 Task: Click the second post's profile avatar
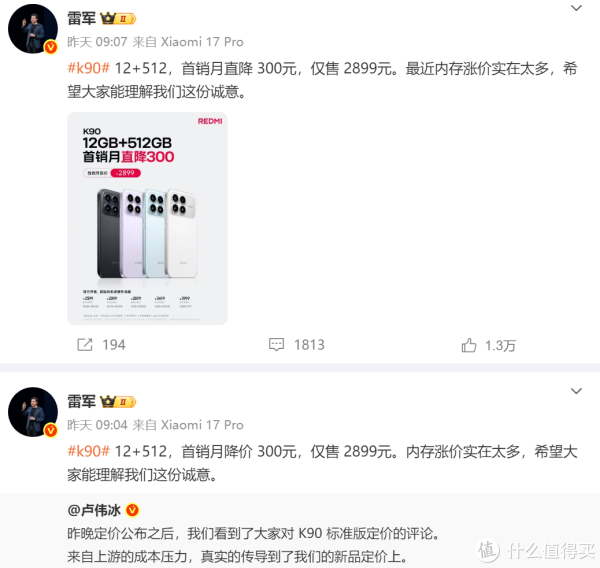click(x=33, y=412)
